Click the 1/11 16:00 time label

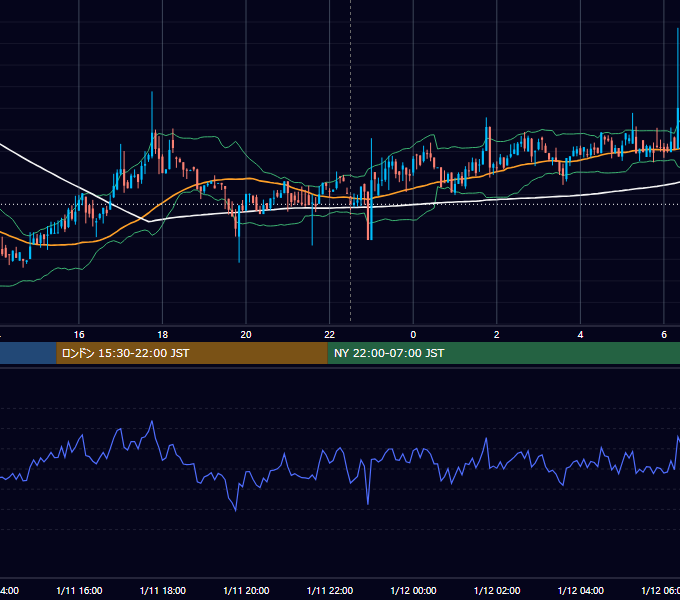[79, 590]
